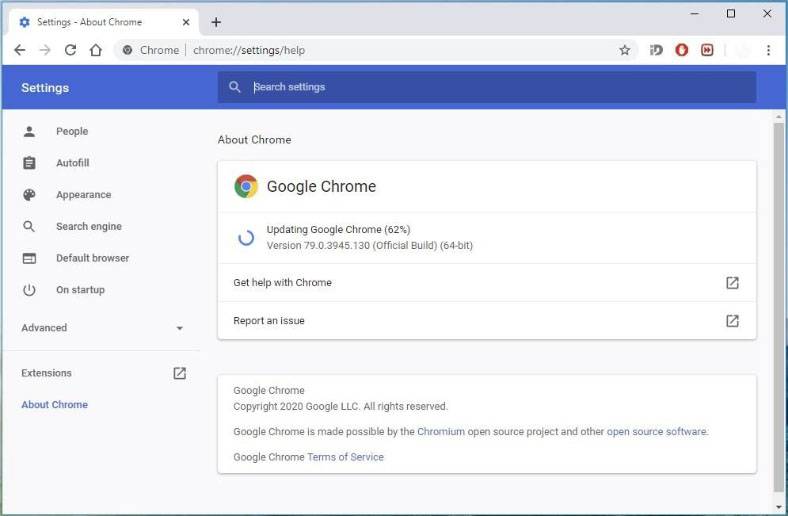Image resolution: width=788 pixels, height=516 pixels.
Task: Click the Version 79.0.3945.130 text
Action: point(369,246)
